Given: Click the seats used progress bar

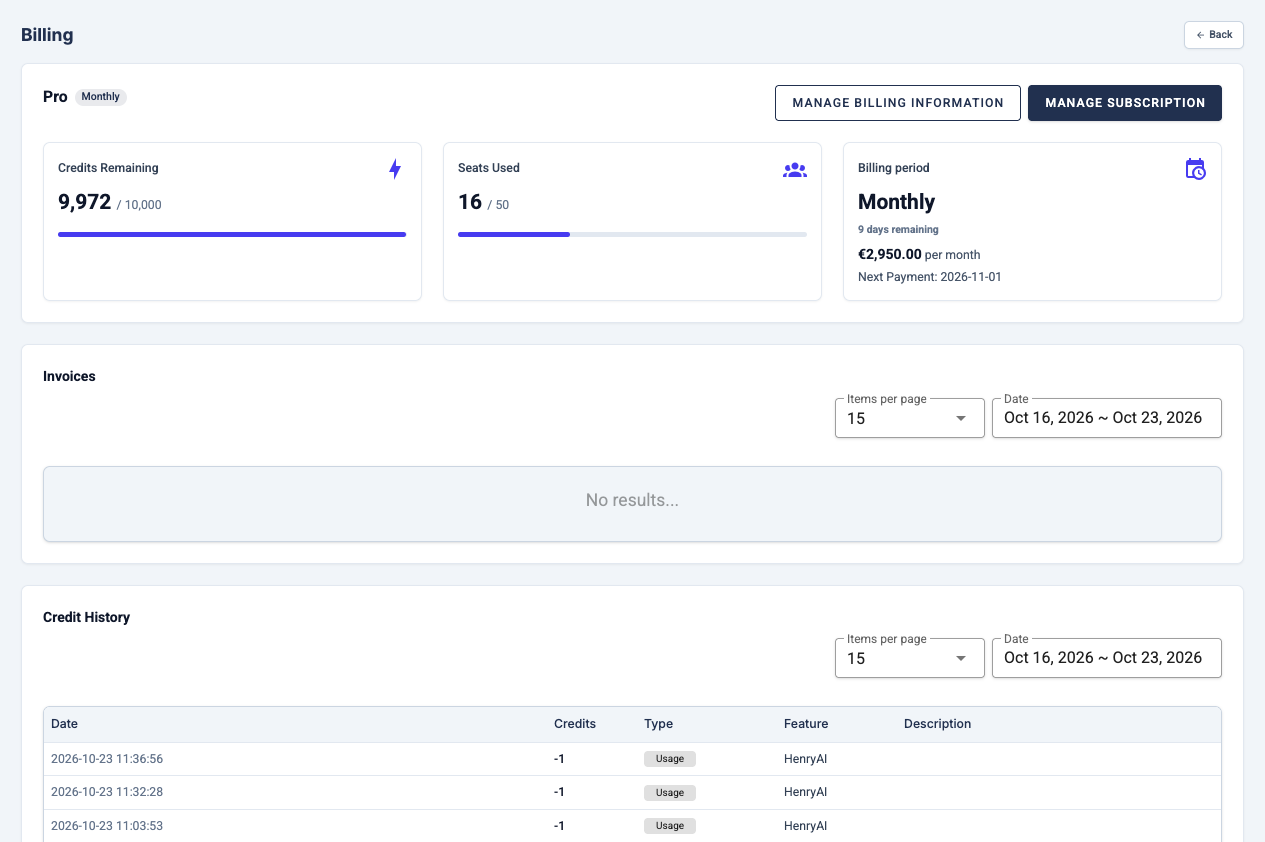Looking at the screenshot, I should (x=632, y=234).
